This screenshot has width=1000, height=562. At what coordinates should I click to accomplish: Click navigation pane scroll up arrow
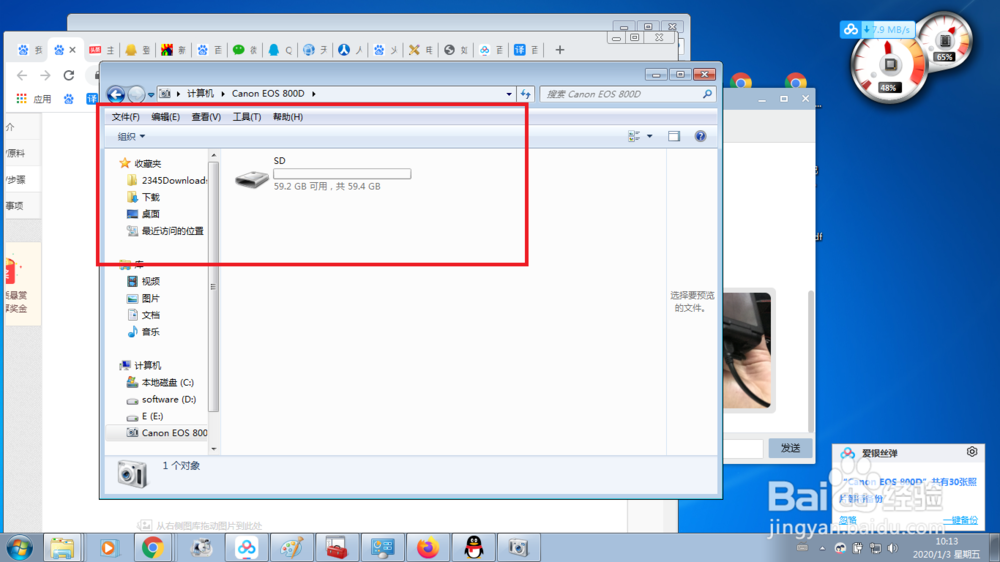(x=214, y=156)
